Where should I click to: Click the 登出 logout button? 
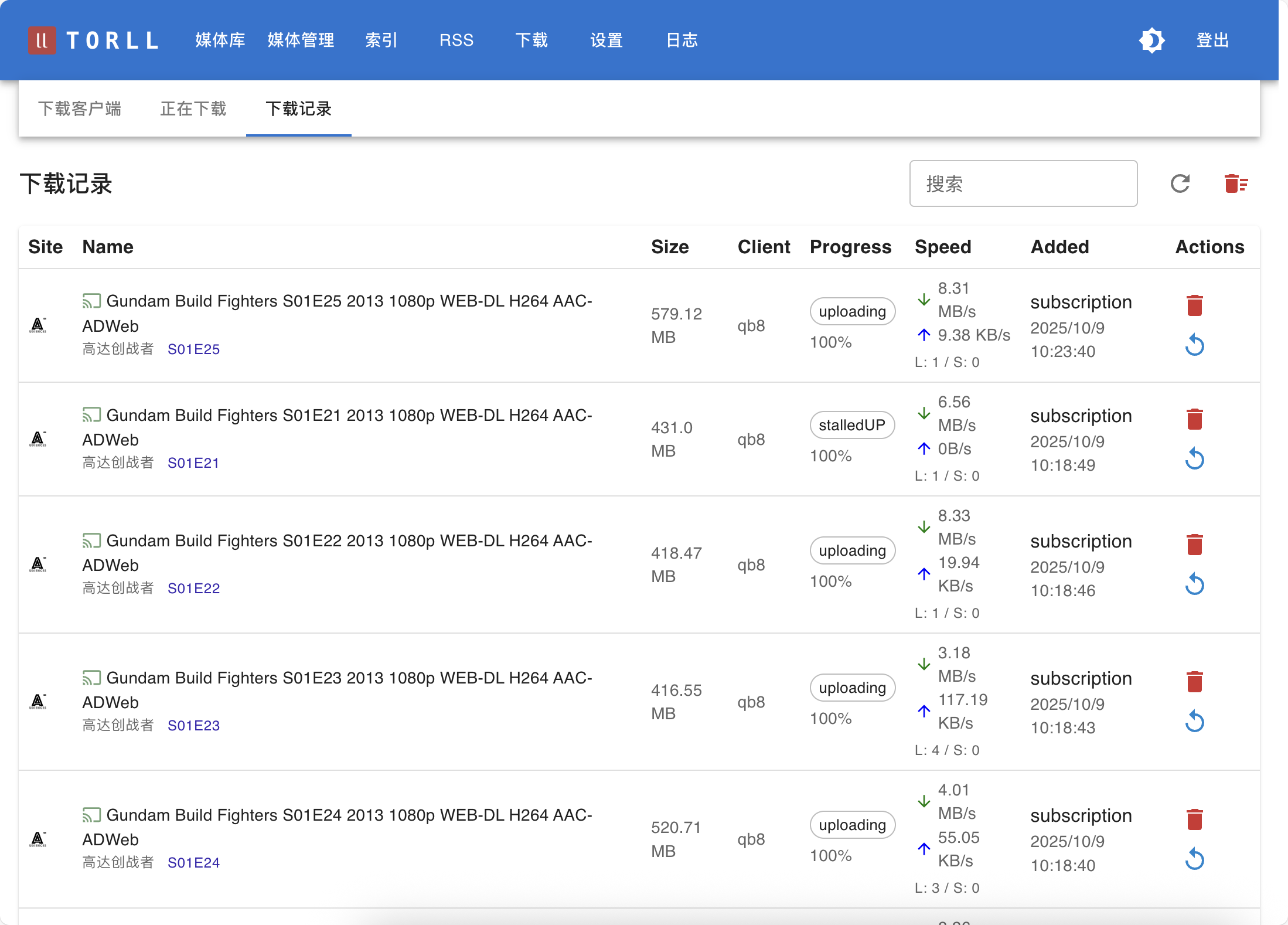click(x=1212, y=40)
